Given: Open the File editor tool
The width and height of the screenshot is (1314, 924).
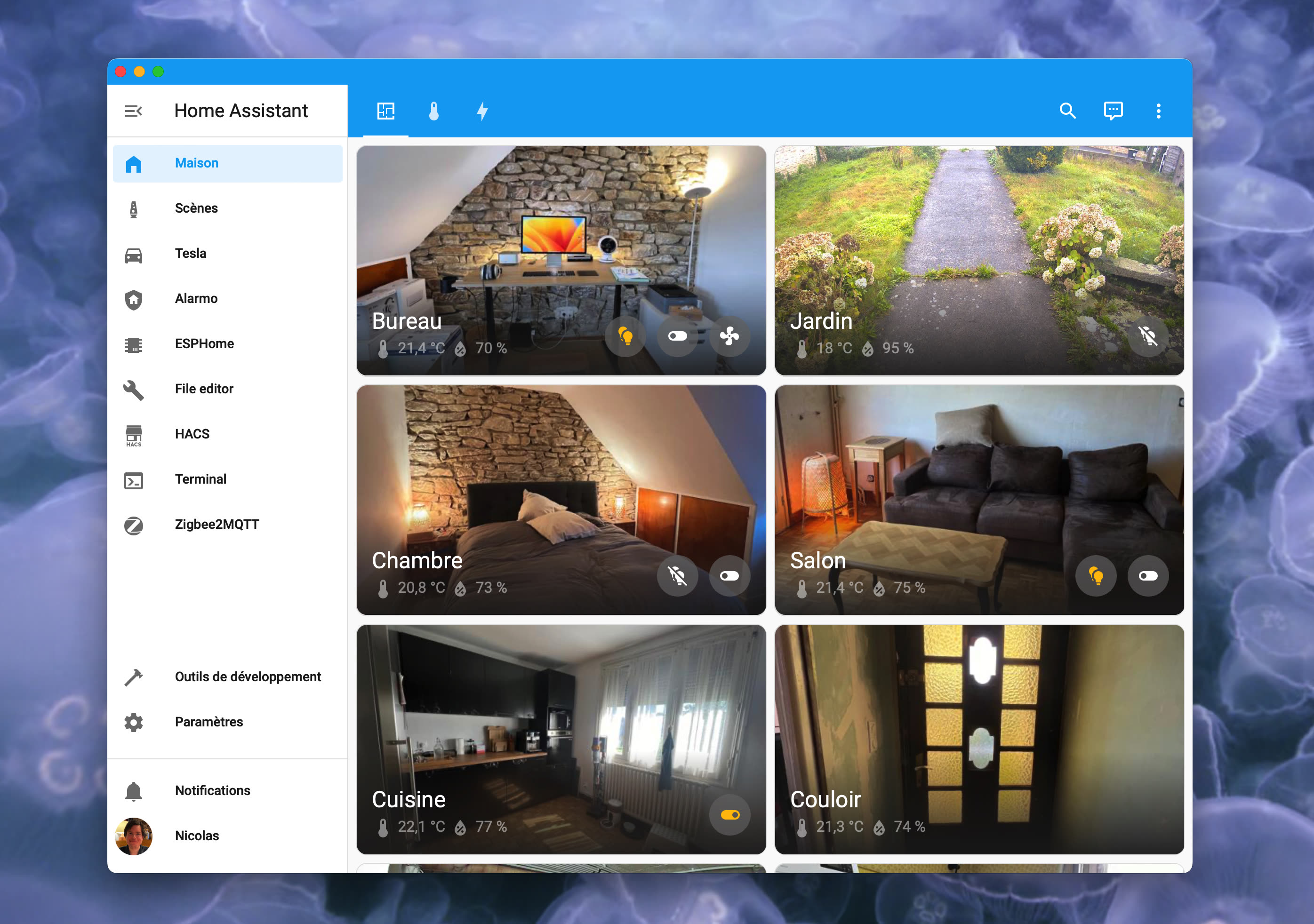Looking at the screenshot, I should (x=204, y=389).
